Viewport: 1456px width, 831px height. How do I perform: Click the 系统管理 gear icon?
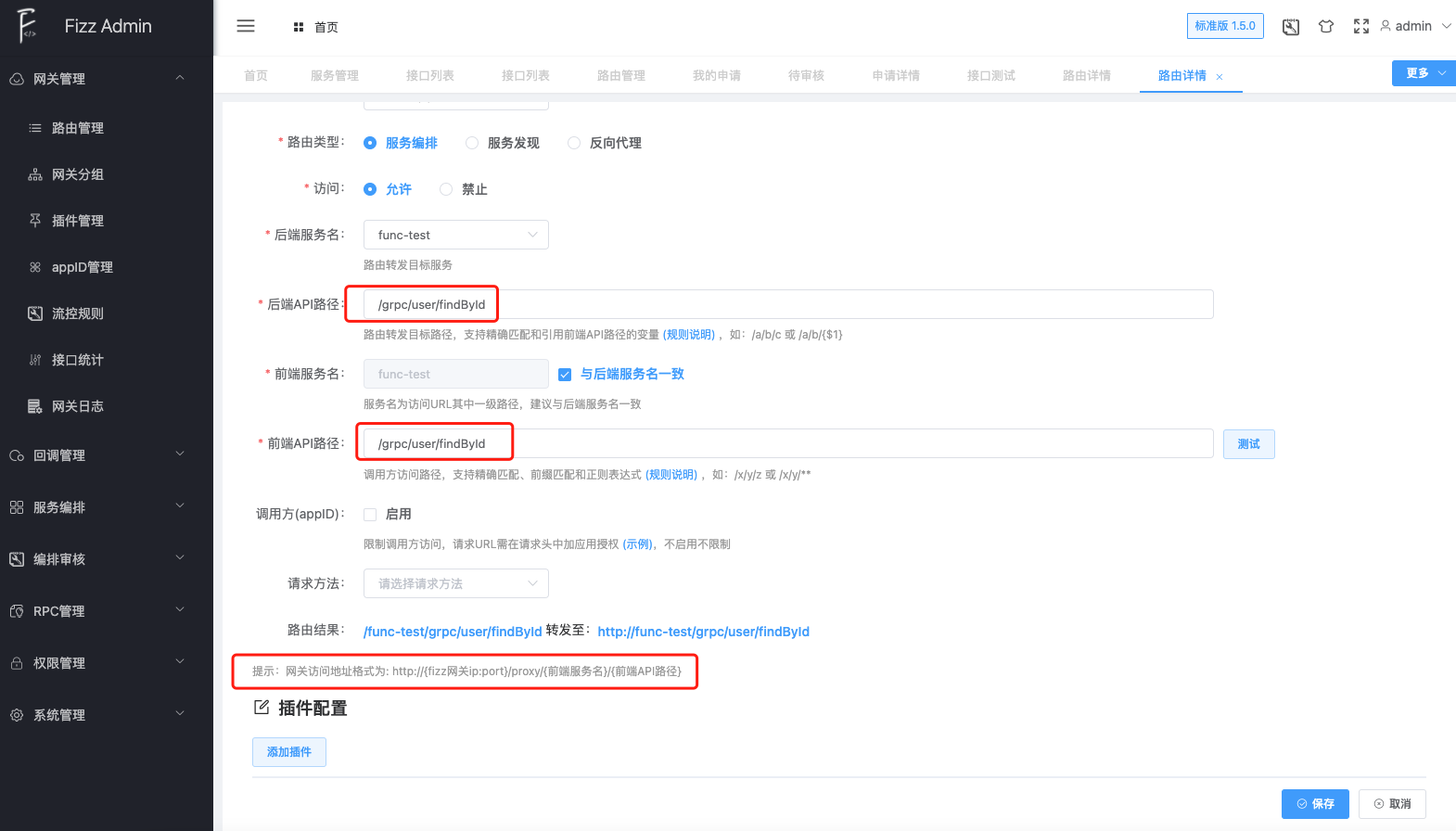17,715
